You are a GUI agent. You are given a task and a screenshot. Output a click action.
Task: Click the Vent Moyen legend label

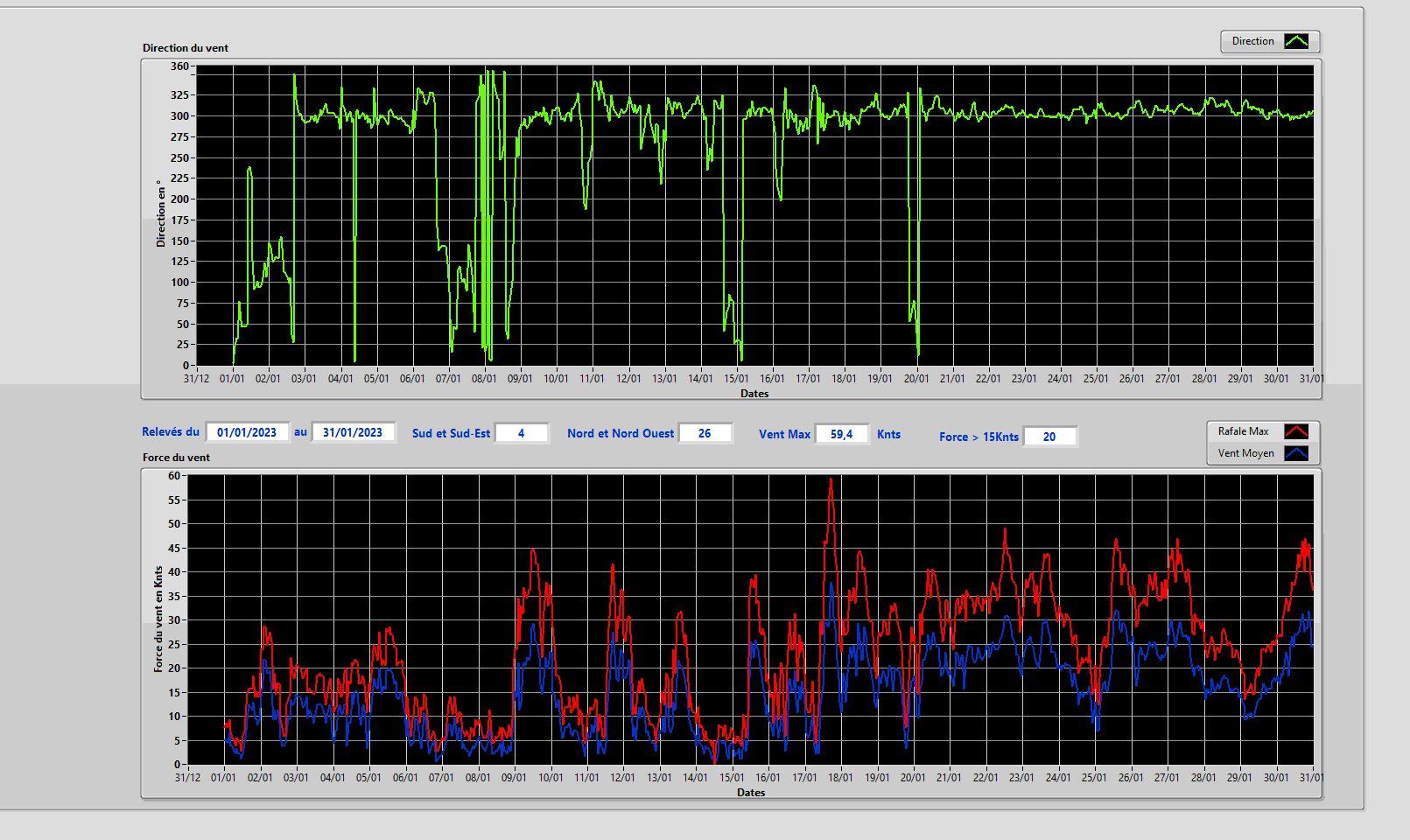click(x=1245, y=453)
